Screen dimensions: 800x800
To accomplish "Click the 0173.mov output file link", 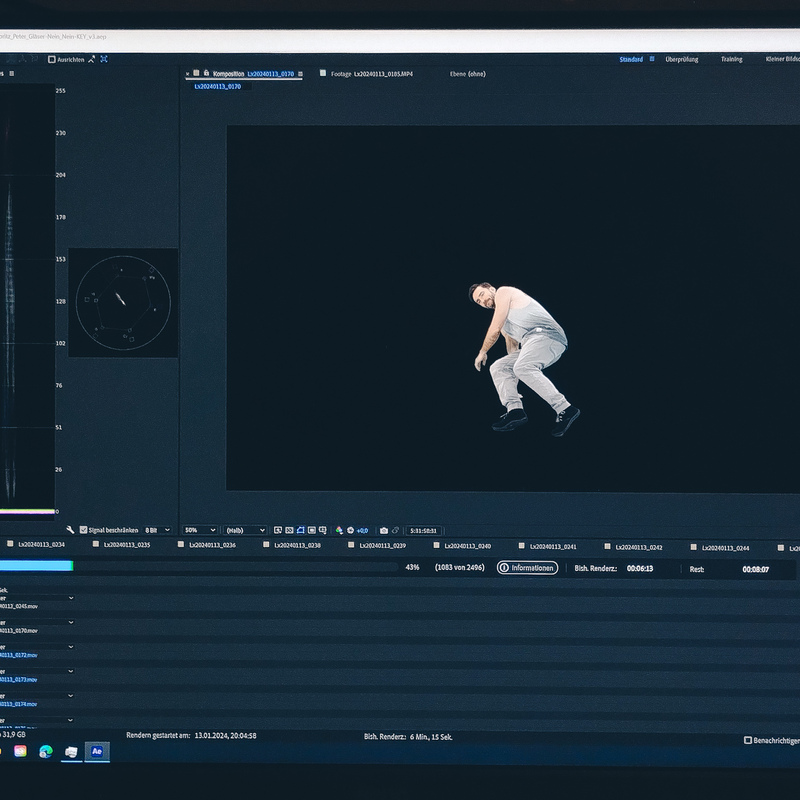I will 18,680.
